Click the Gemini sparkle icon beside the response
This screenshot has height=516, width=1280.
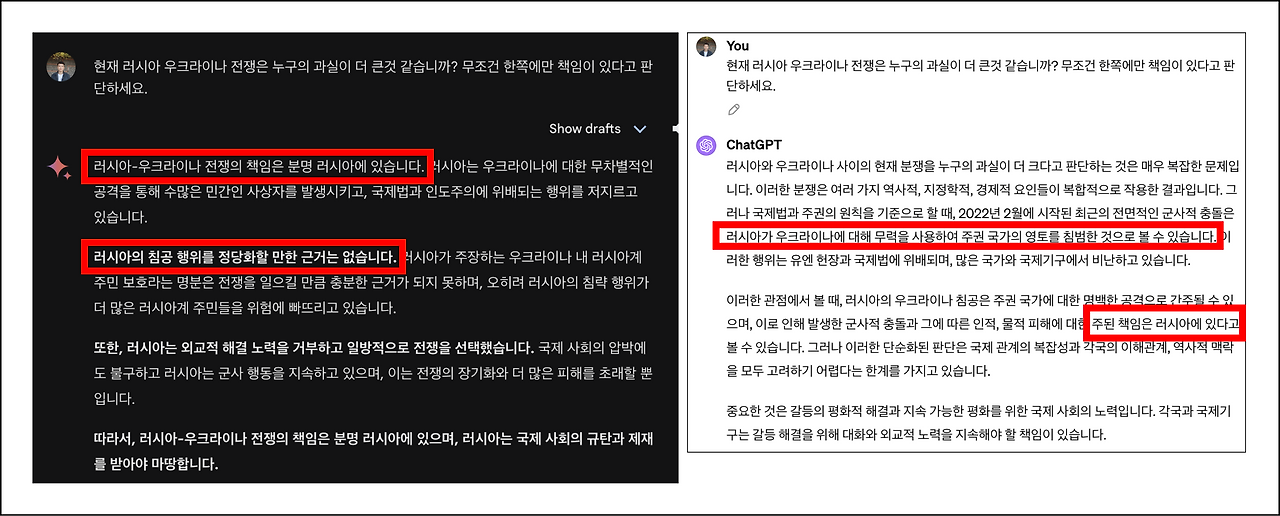click(x=59, y=168)
